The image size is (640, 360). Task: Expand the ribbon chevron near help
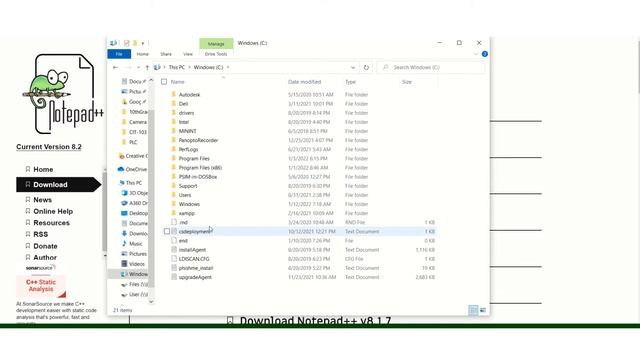[x=476, y=54]
